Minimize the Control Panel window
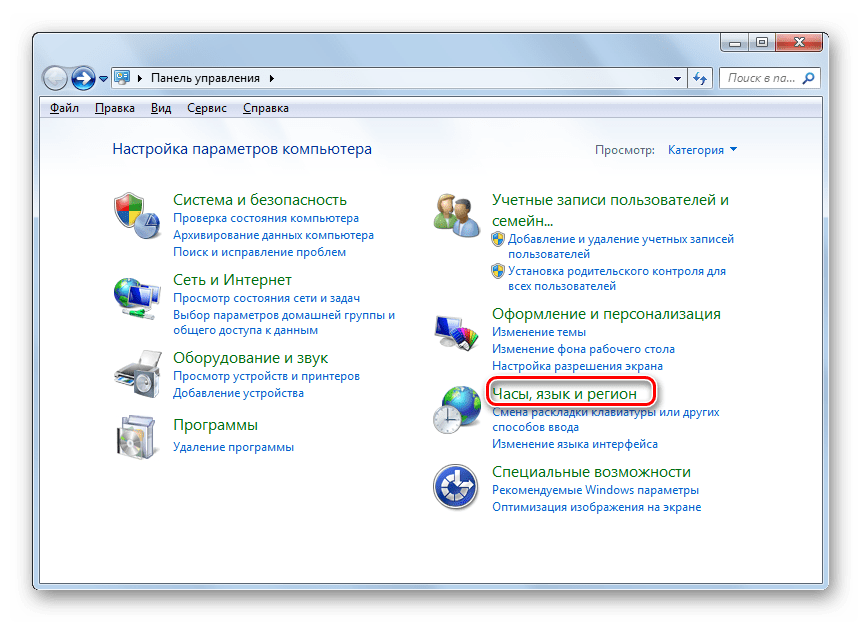The width and height of the screenshot is (862, 623). point(735,42)
